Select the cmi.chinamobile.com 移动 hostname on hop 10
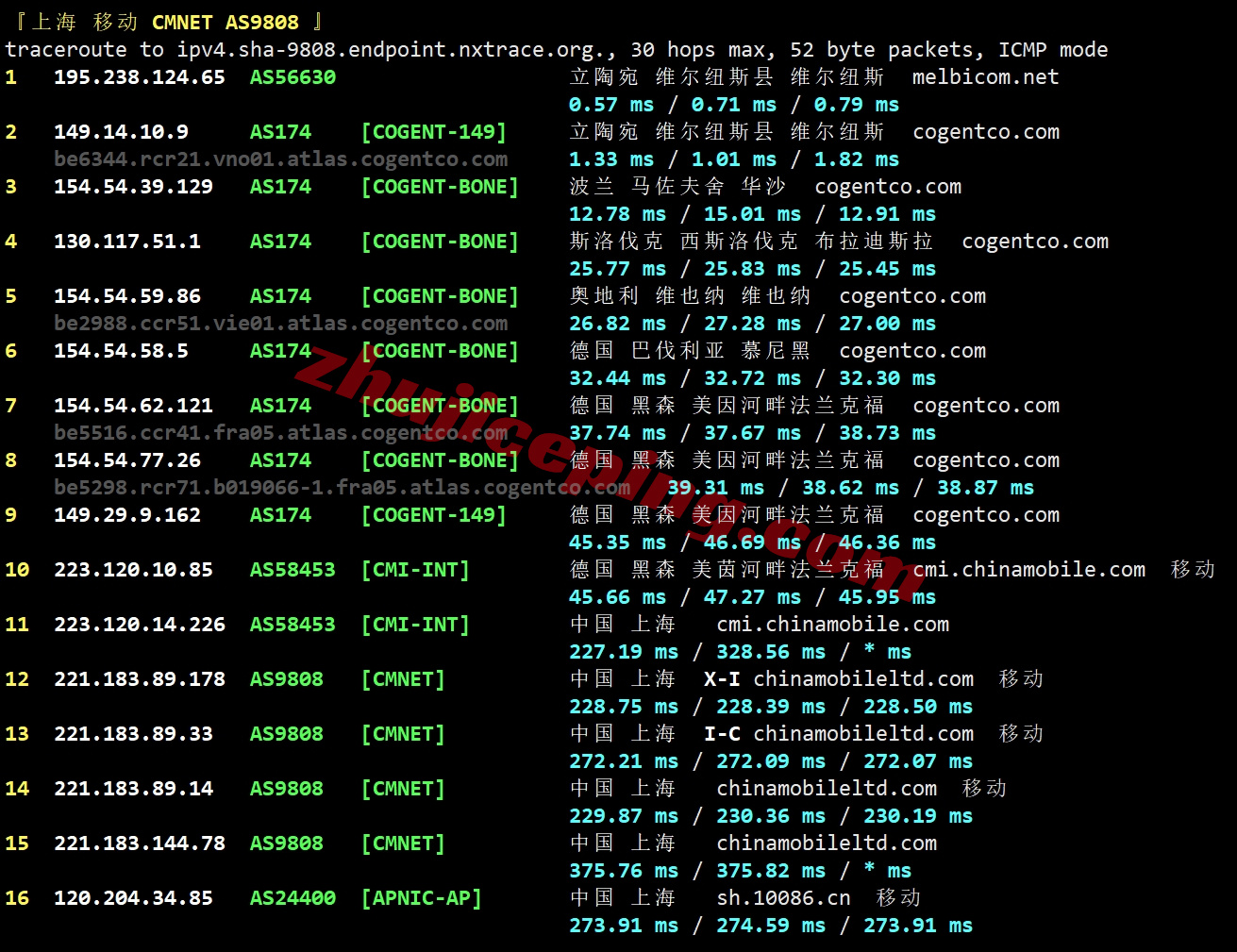Viewport: 1237px width, 952px height. [1064, 570]
